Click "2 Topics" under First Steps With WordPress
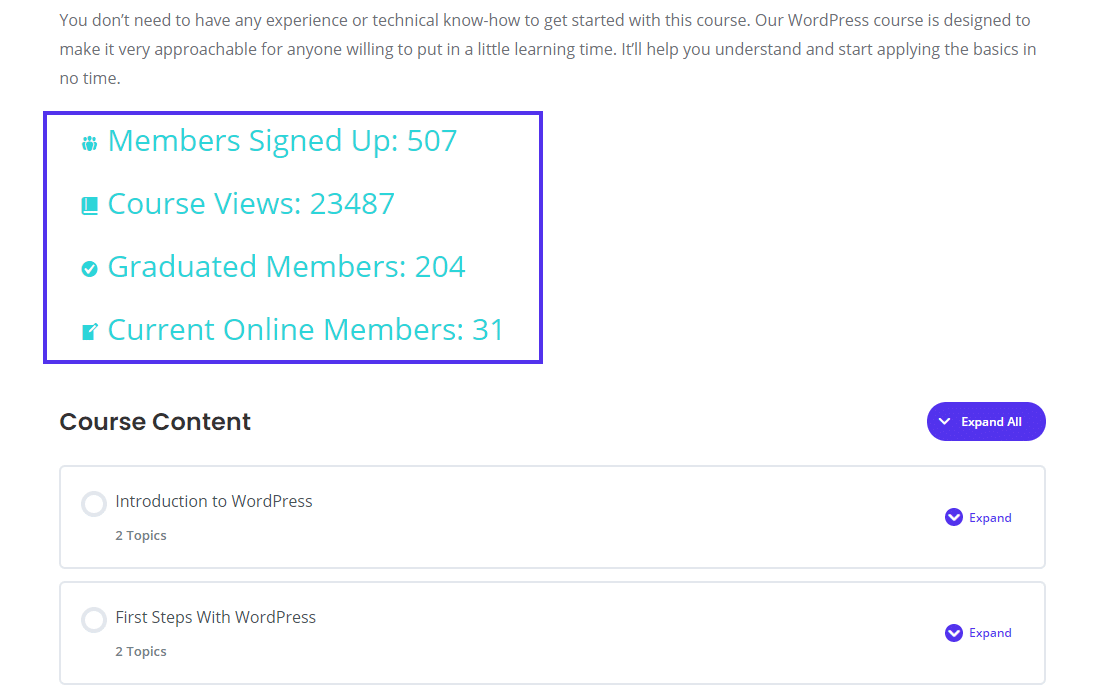 coord(141,652)
